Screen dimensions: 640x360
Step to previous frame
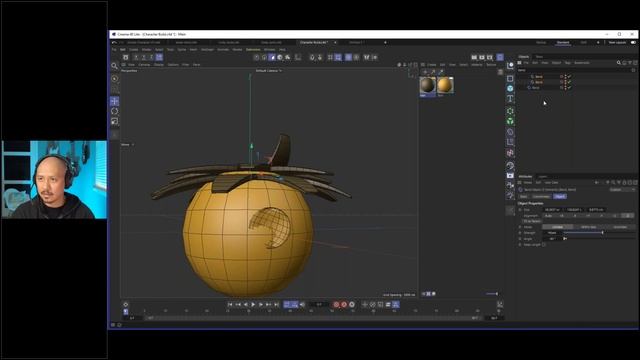246,304
